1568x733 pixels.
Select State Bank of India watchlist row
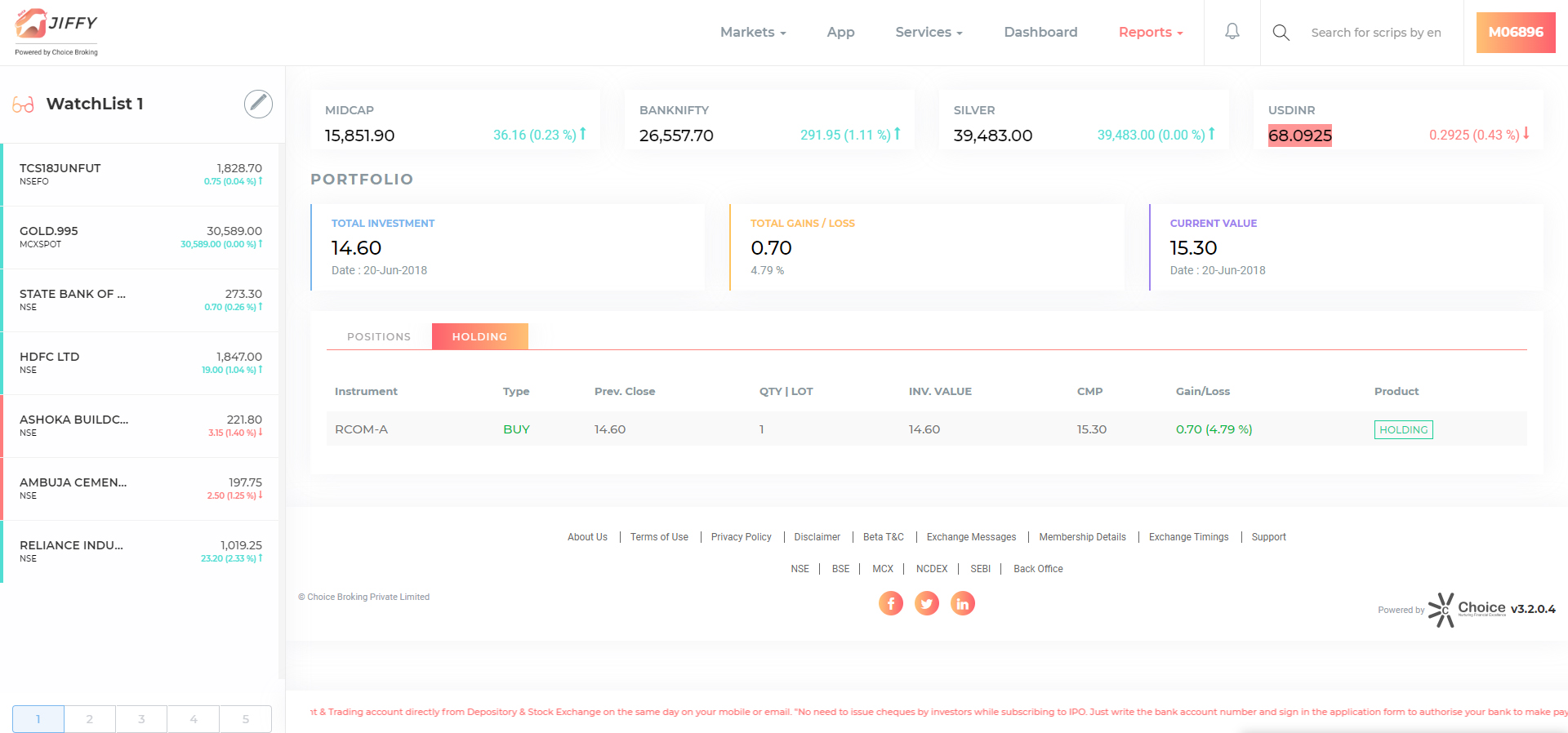[x=140, y=300]
